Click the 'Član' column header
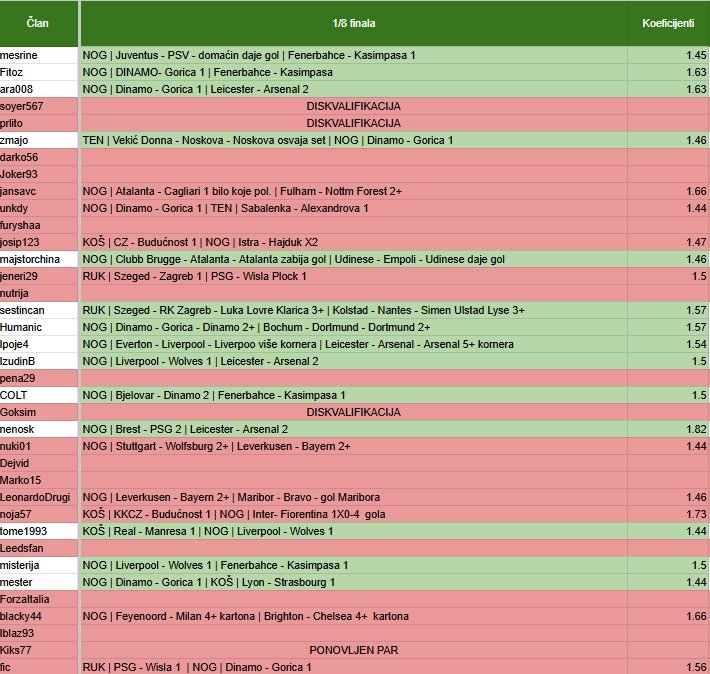Viewport: 710px width, 674px height. pos(38,23)
